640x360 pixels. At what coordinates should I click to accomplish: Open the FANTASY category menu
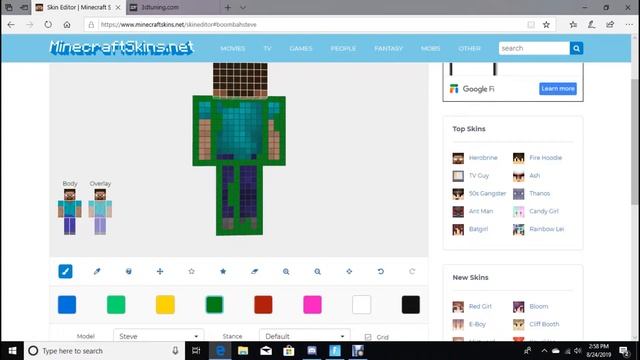tap(389, 48)
